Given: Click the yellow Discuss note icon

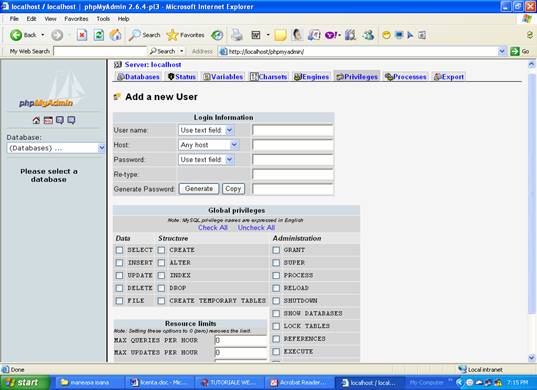Looking at the screenshot, I should pos(280,35).
